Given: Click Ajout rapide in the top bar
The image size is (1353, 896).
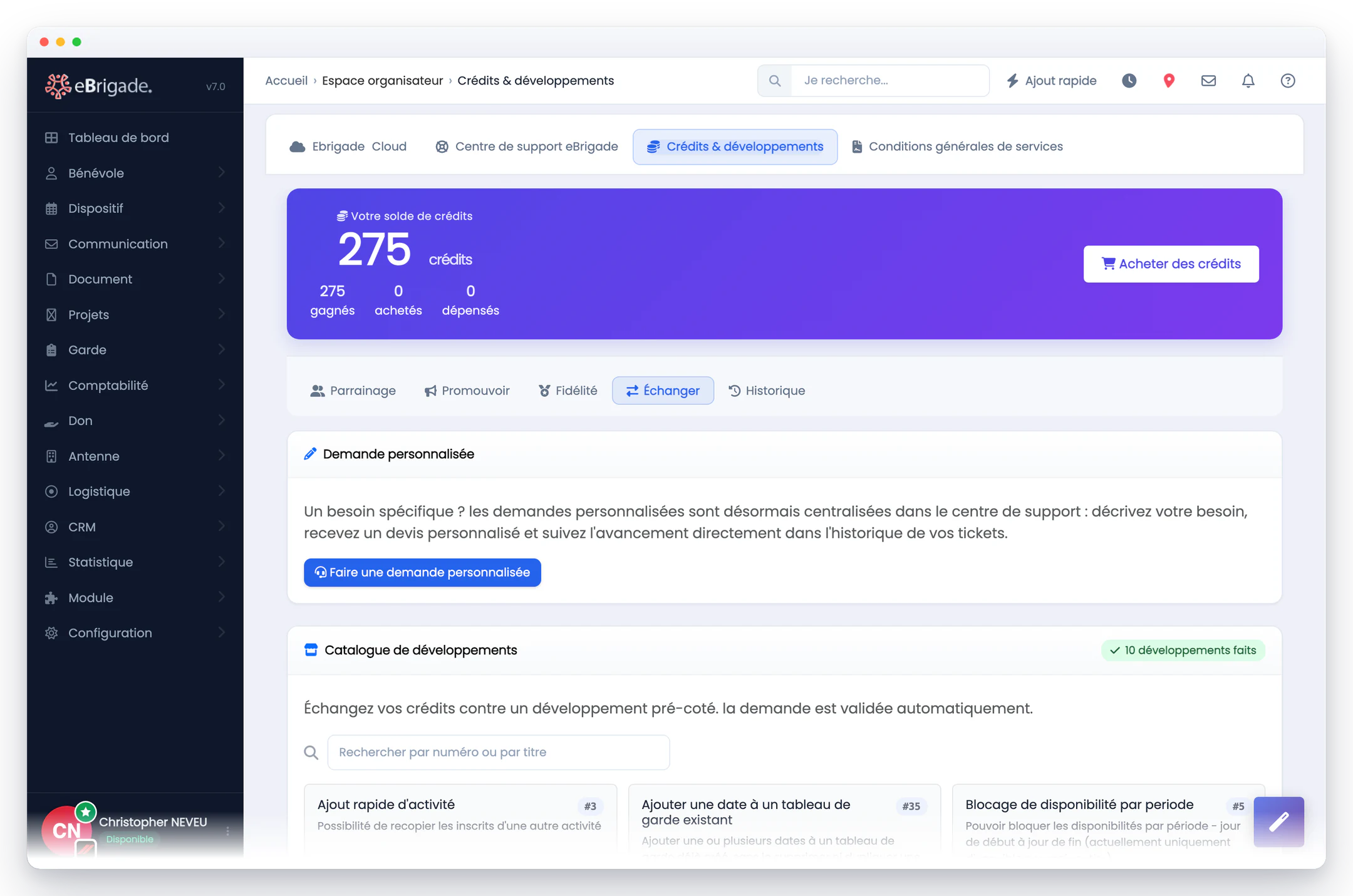Looking at the screenshot, I should (x=1052, y=81).
